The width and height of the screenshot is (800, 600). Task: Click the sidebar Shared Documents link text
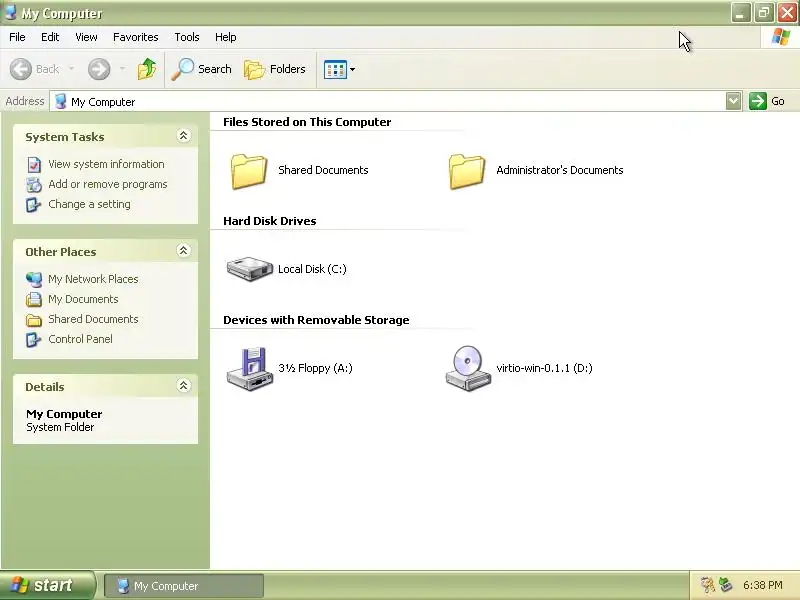(93, 319)
